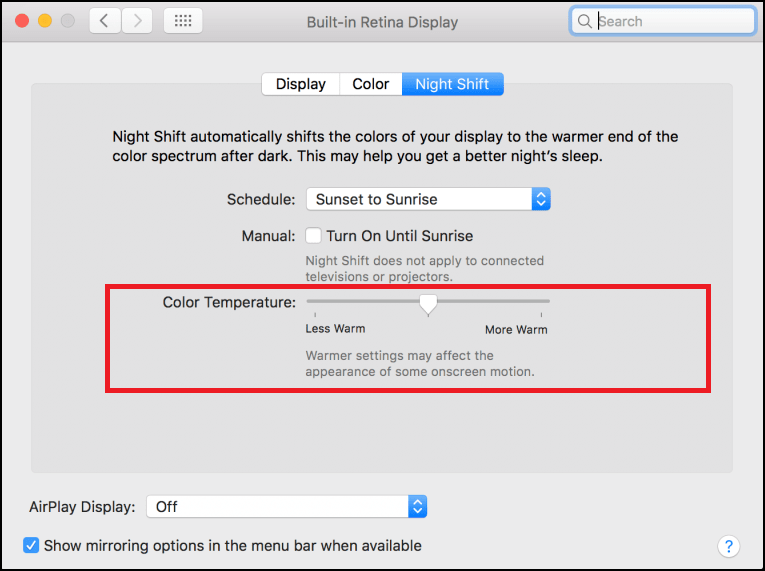765x571 pixels.
Task: Go back using the left chevron button
Action: coord(105,21)
